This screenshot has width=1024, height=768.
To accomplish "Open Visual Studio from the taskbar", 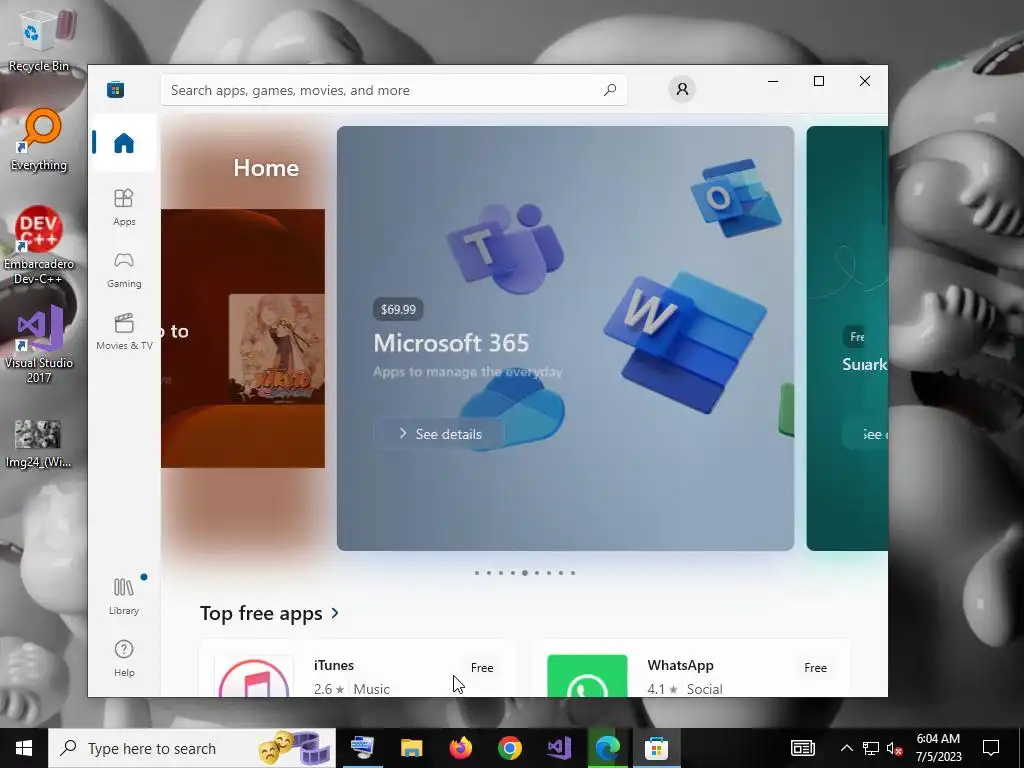I will pos(559,748).
